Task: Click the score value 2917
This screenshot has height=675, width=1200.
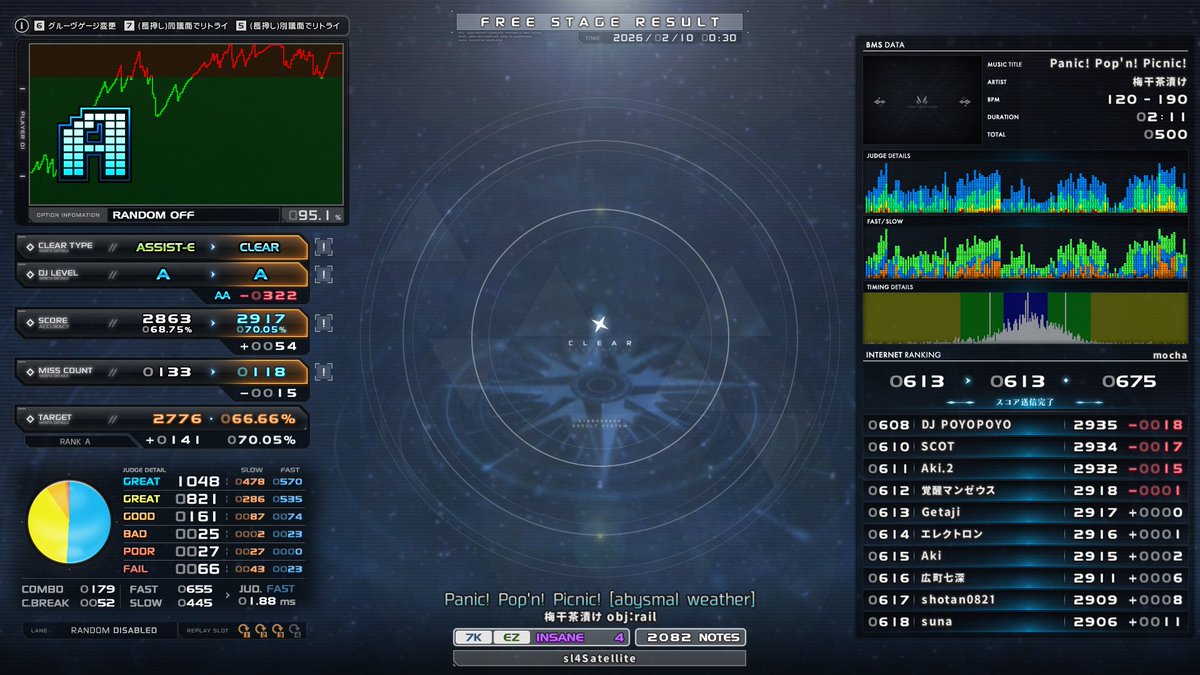Action: [x=261, y=317]
